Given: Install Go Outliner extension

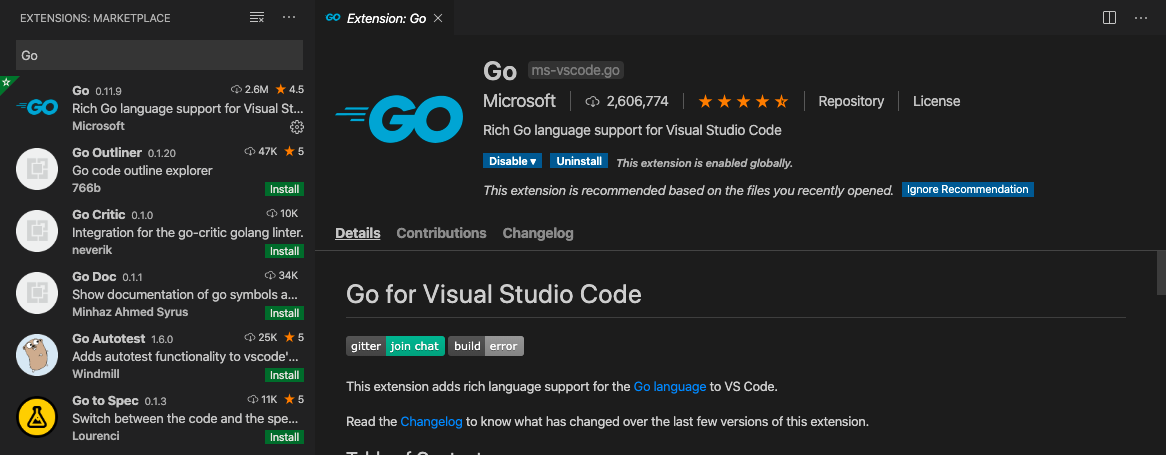Looking at the screenshot, I should pos(284,189).
